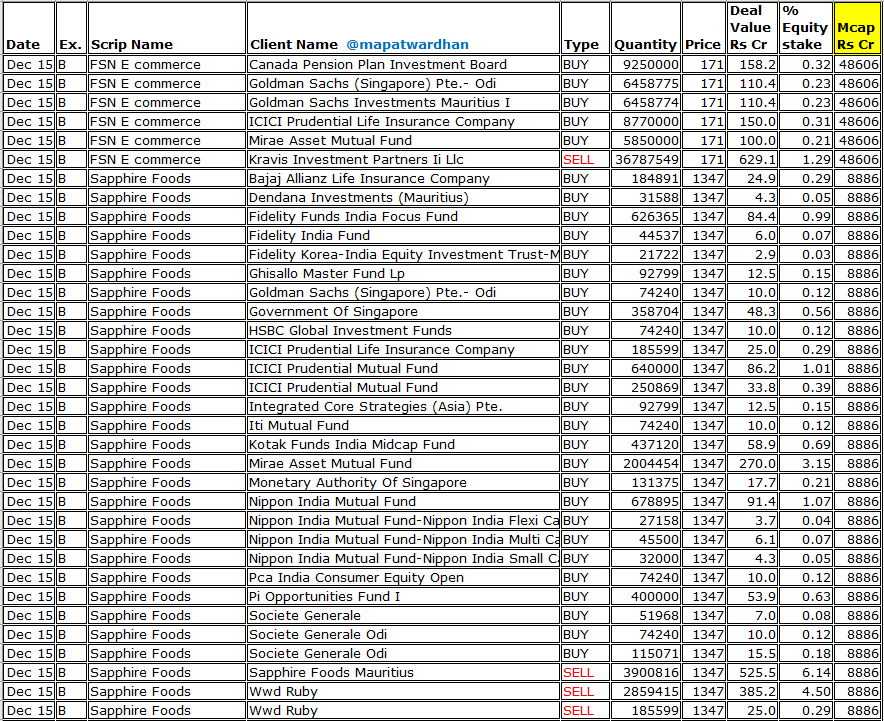
Task: Click Monetary Authority Of Singapore cell
Action: (403, 482)
